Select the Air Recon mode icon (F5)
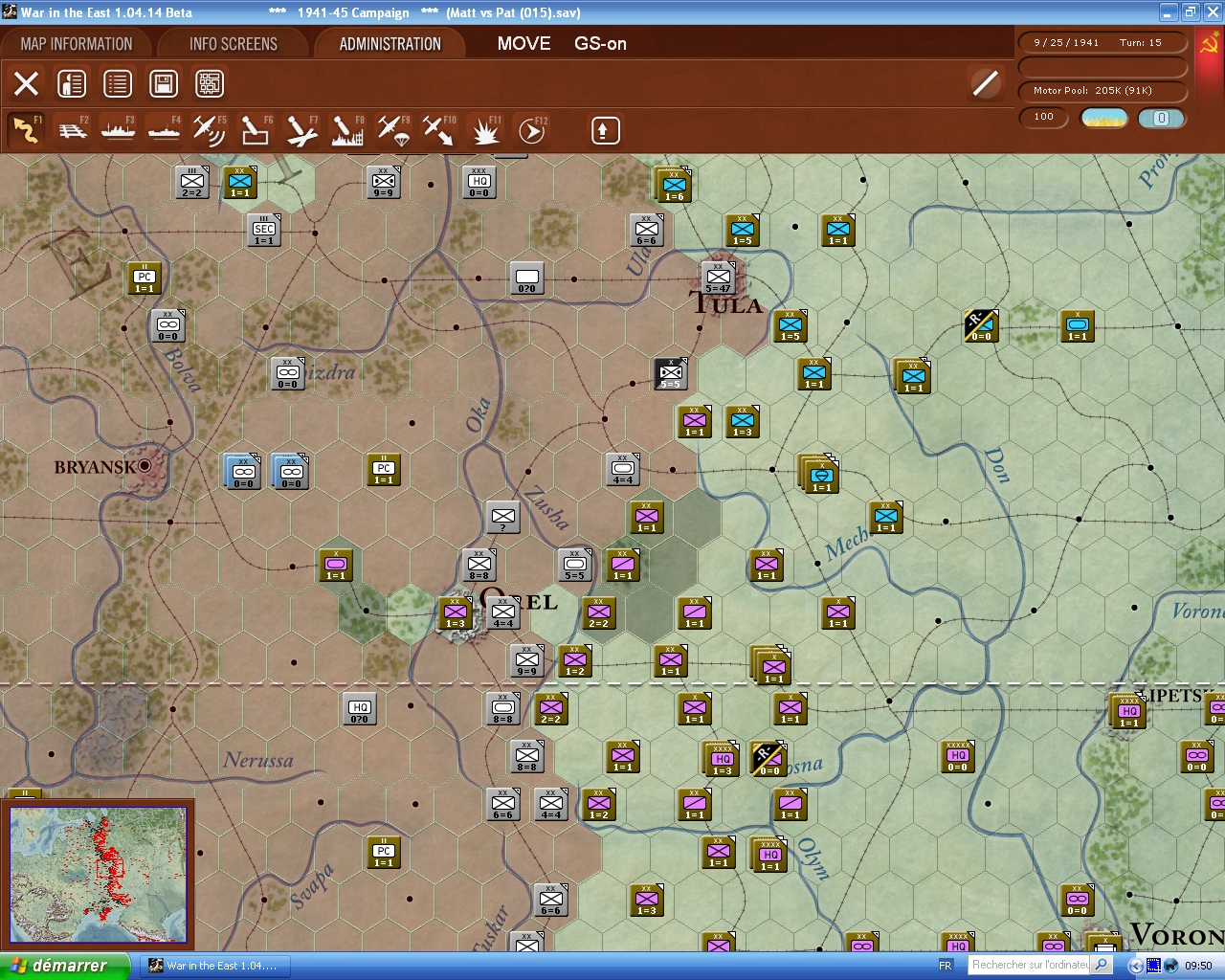The height and width of the screenshot is (980, 1225). 209,130
